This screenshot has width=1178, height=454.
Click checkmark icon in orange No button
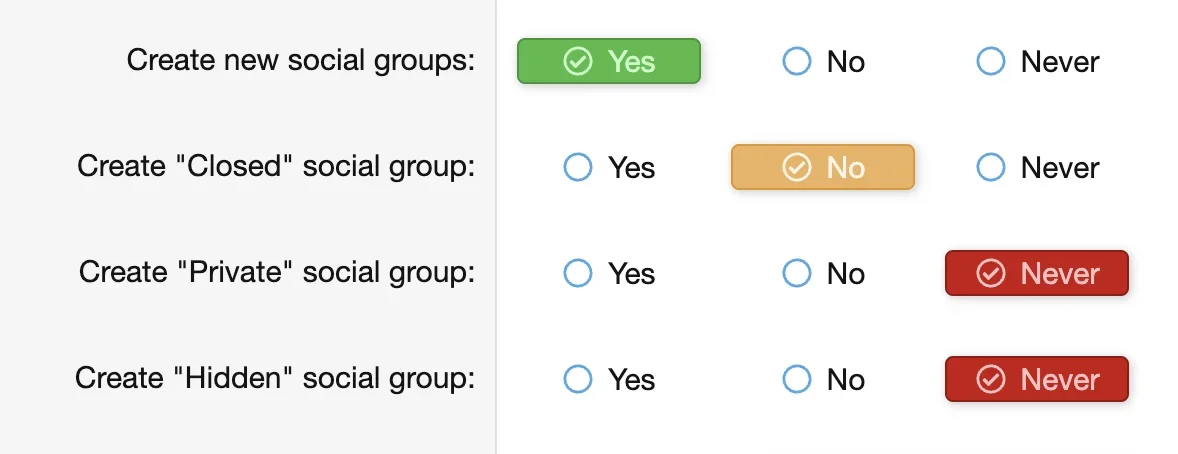point(796,167)
